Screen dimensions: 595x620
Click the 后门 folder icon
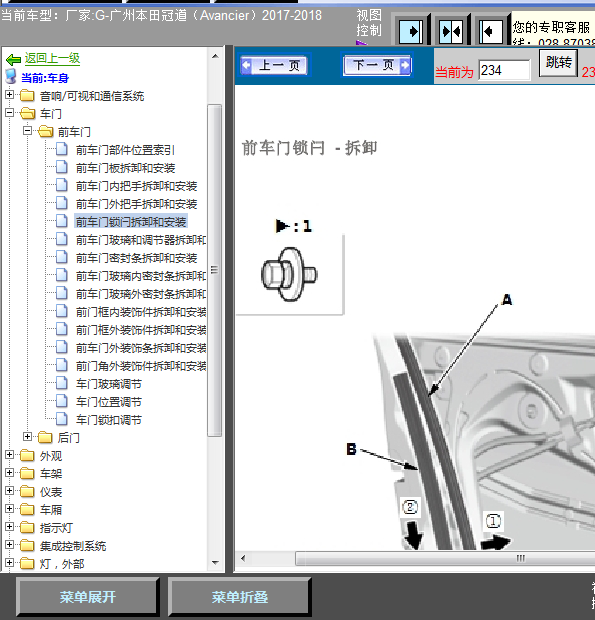click(x=45, y=437)
